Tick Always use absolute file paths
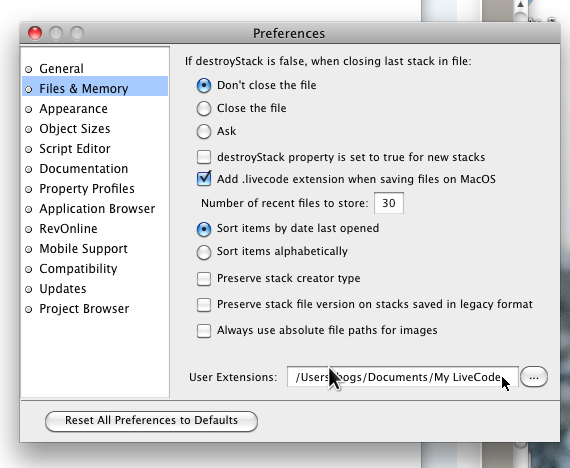The height and width of the screenshot is (468, 570). pos(204,331)
